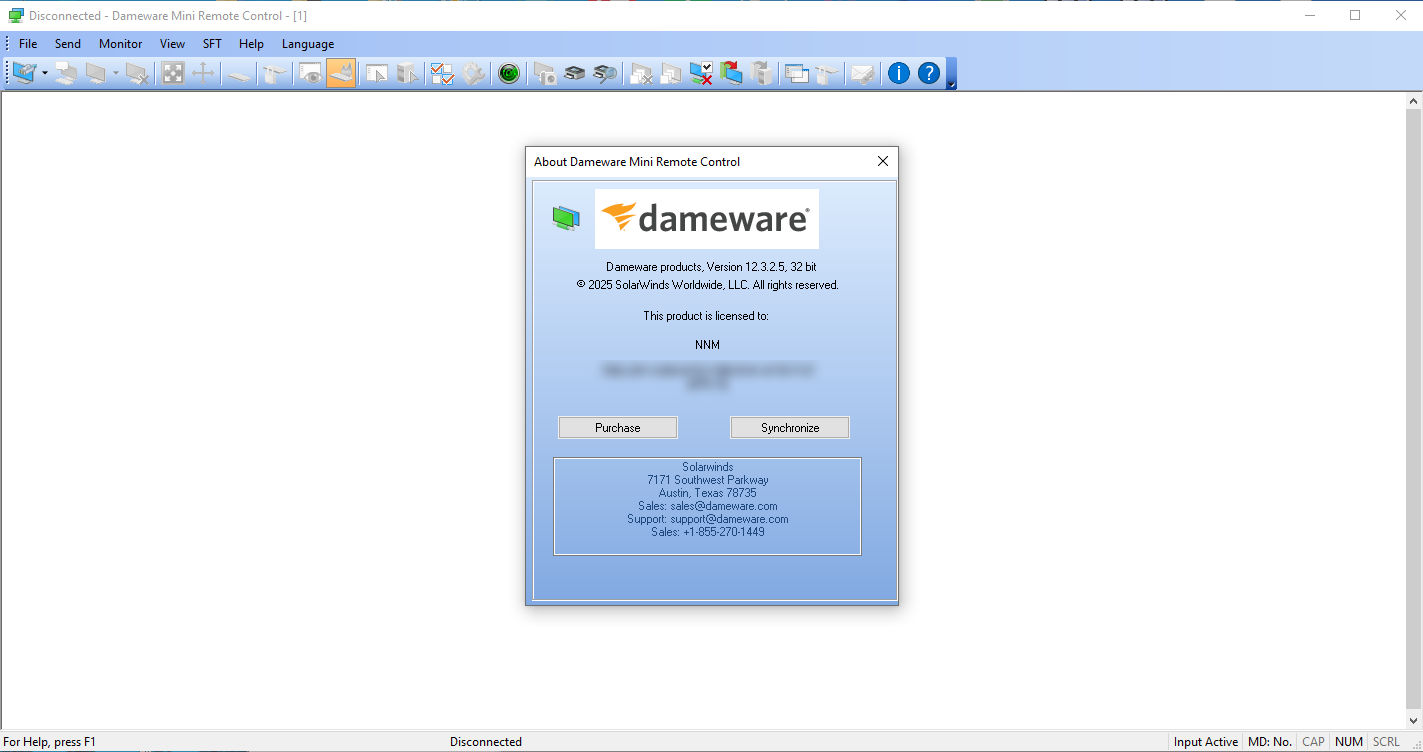Click the gear settings toolbar icon
This screenshot has width=1423, height=752.
point(473,73)
